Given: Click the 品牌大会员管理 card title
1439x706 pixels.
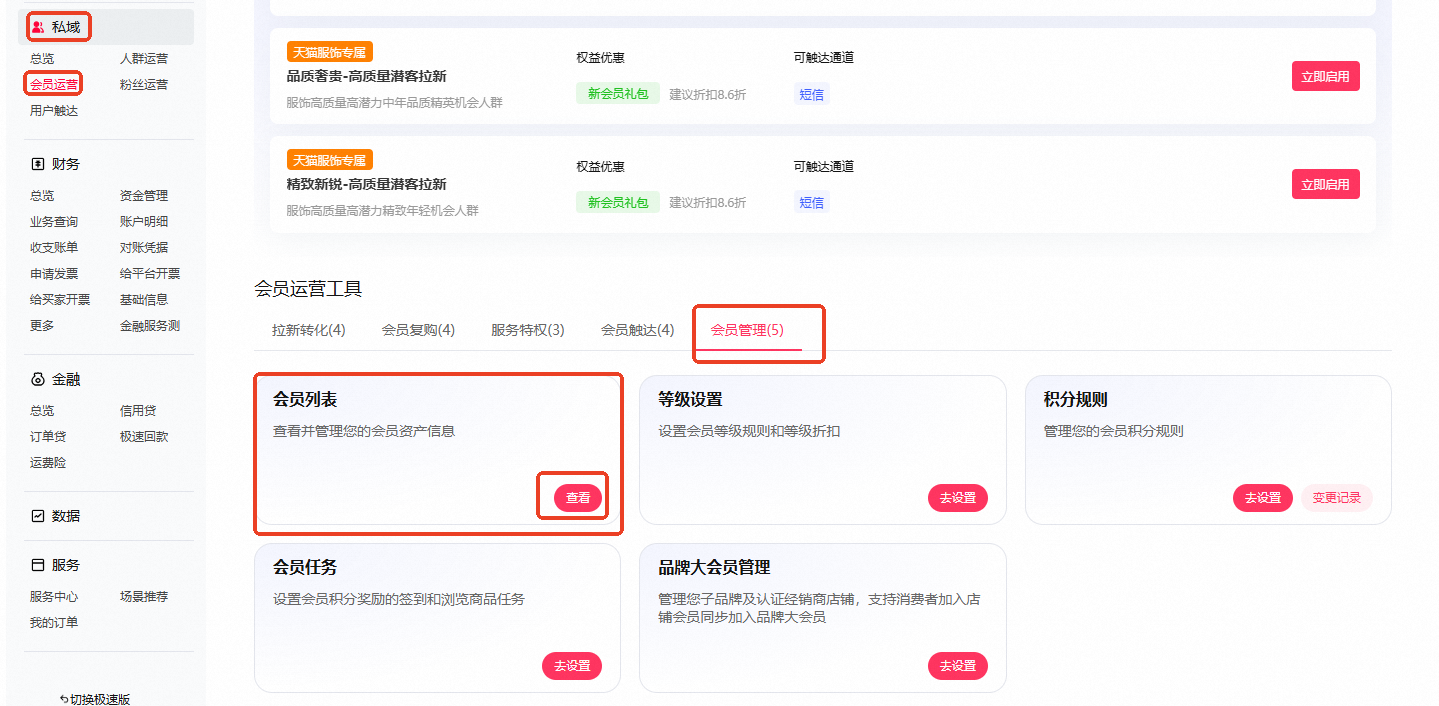Looking at the screenshot, I should point(714,567).
